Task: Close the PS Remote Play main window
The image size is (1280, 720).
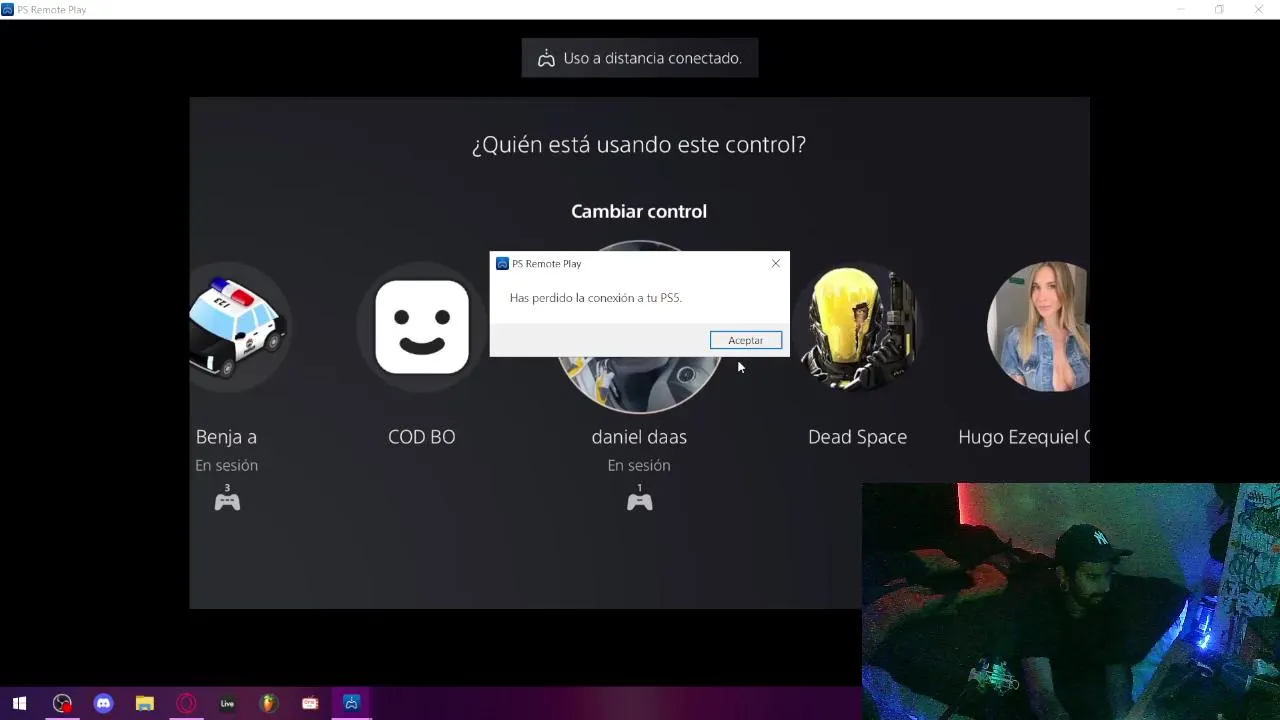Action: (1258, 9)
